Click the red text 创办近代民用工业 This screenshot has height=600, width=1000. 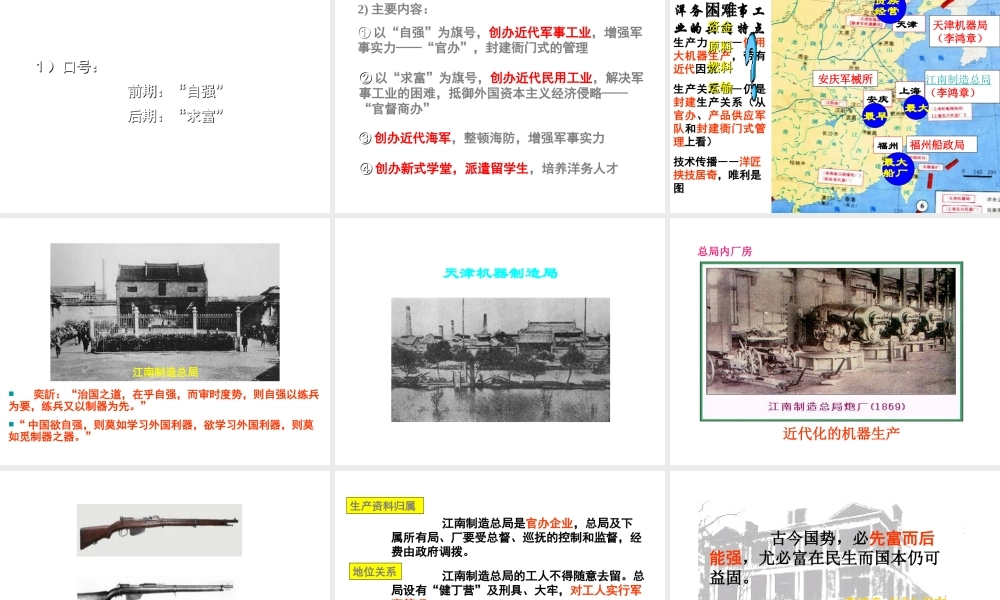(x=541, y=78)
